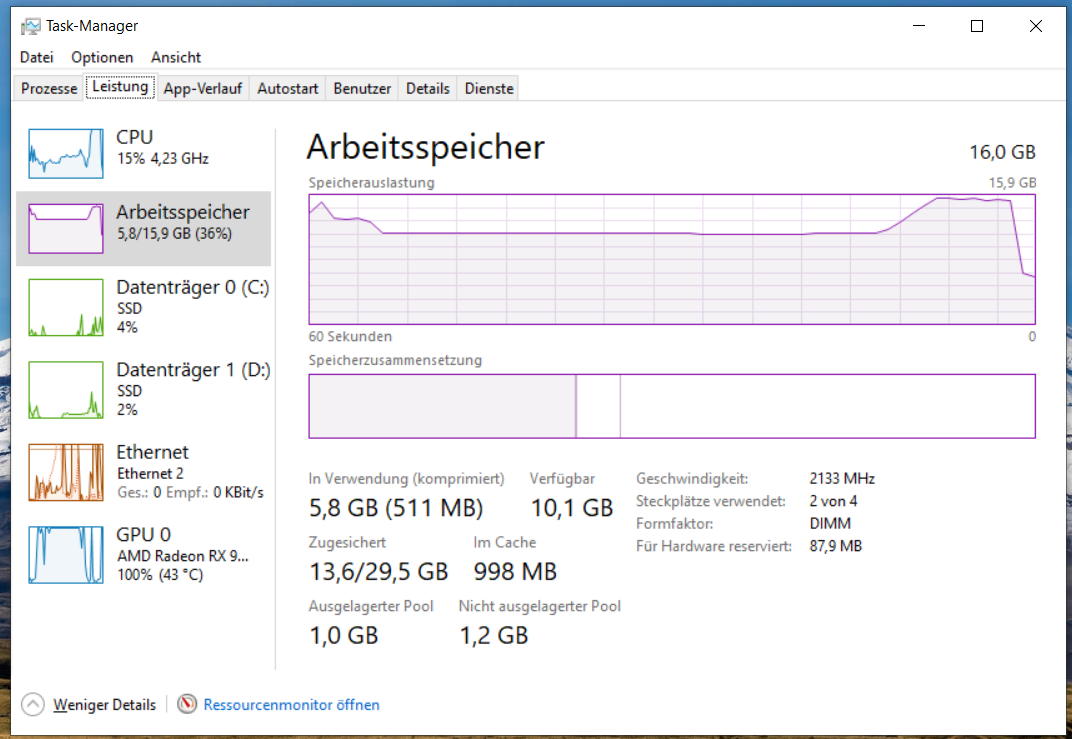Open the Ethernet network graph icon
This screenshot has width=1072, height=739.
tap(66, 472)
